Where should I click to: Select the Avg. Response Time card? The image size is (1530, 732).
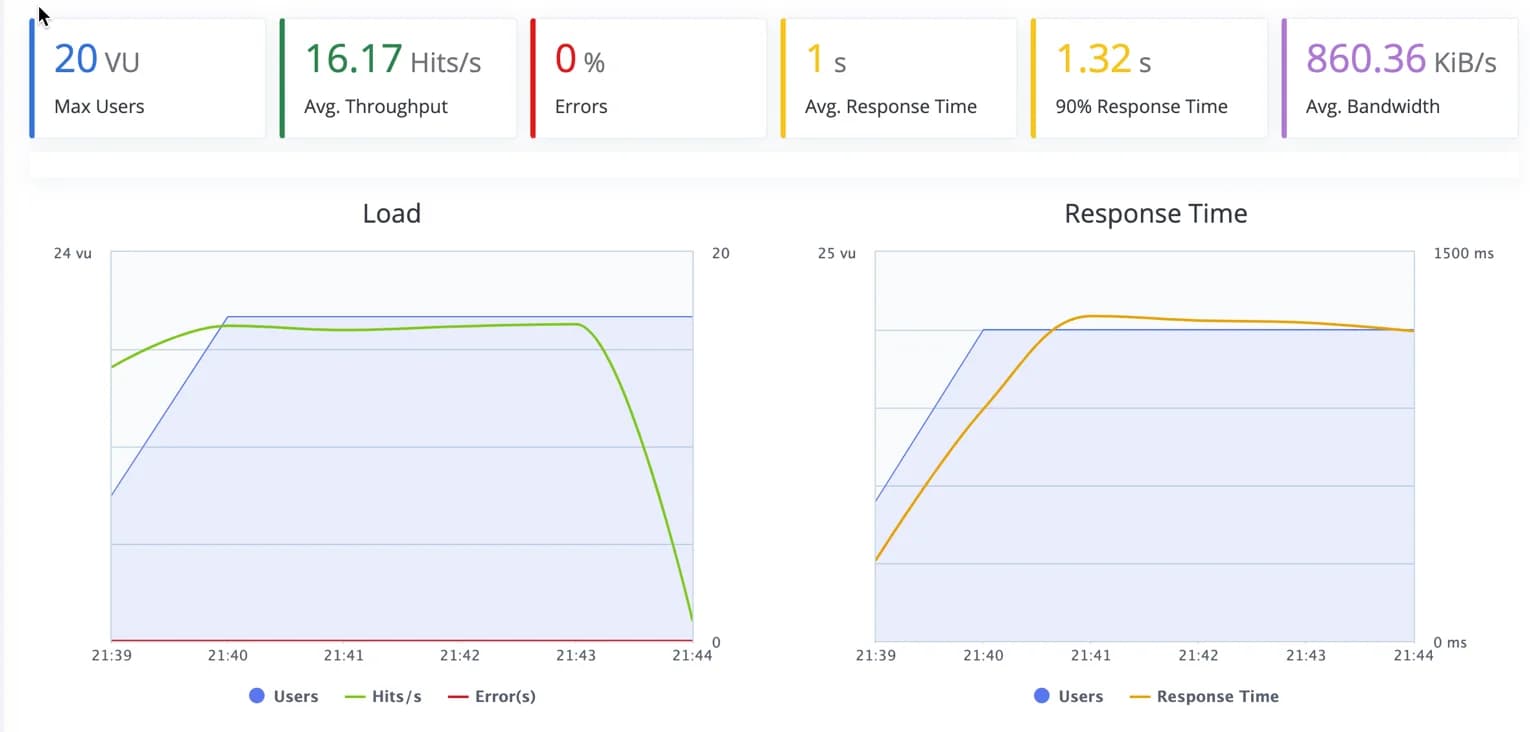[x=897, y=75]
